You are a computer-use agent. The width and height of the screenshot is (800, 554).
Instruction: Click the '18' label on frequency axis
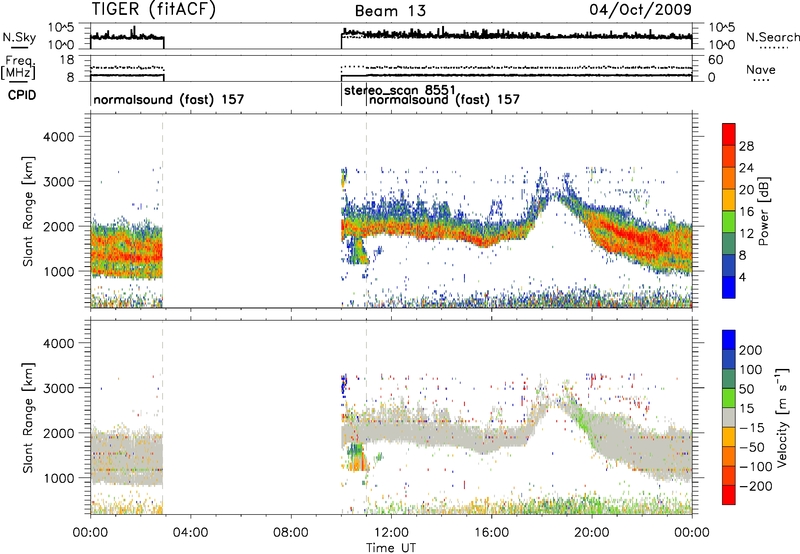tap(67, 60)
